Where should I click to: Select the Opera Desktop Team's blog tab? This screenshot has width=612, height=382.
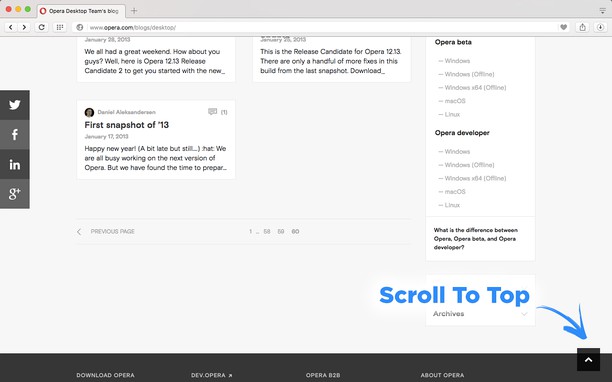tap(82, 11)
